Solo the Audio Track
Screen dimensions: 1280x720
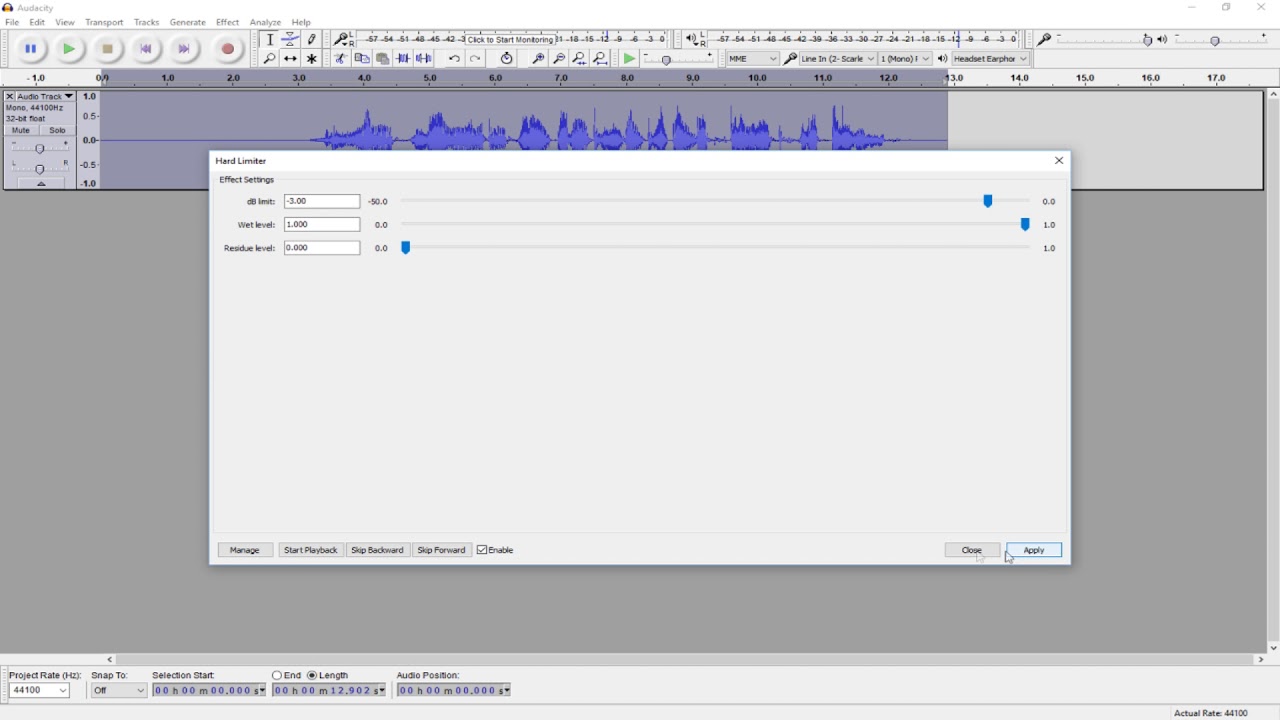57,130
